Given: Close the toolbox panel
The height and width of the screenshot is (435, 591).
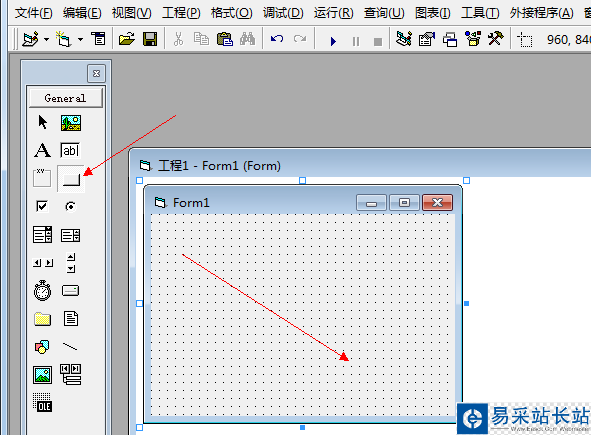Looking at the screenshot, I should coord(96,73).
